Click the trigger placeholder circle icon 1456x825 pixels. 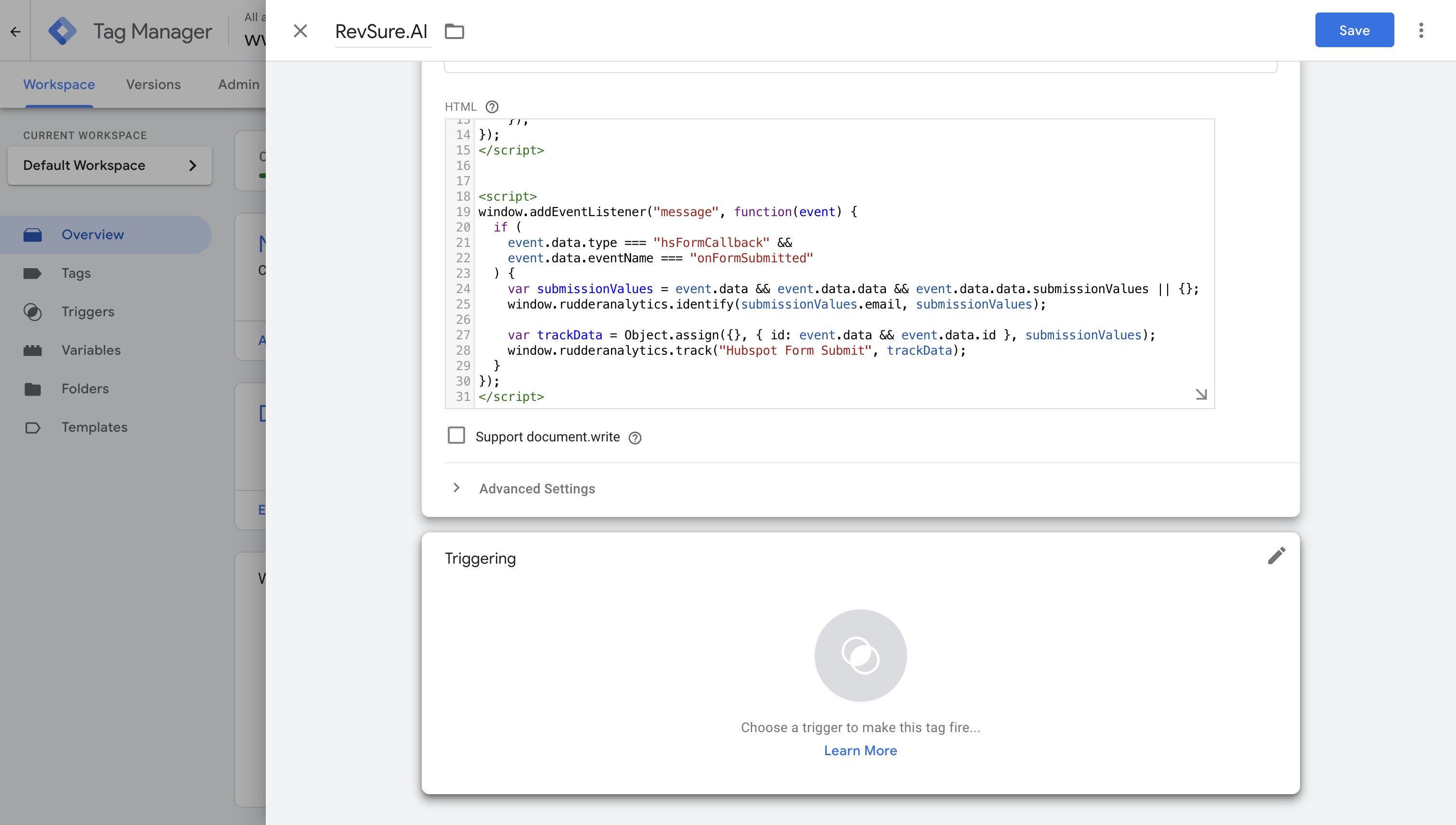[x=860, y=656]
